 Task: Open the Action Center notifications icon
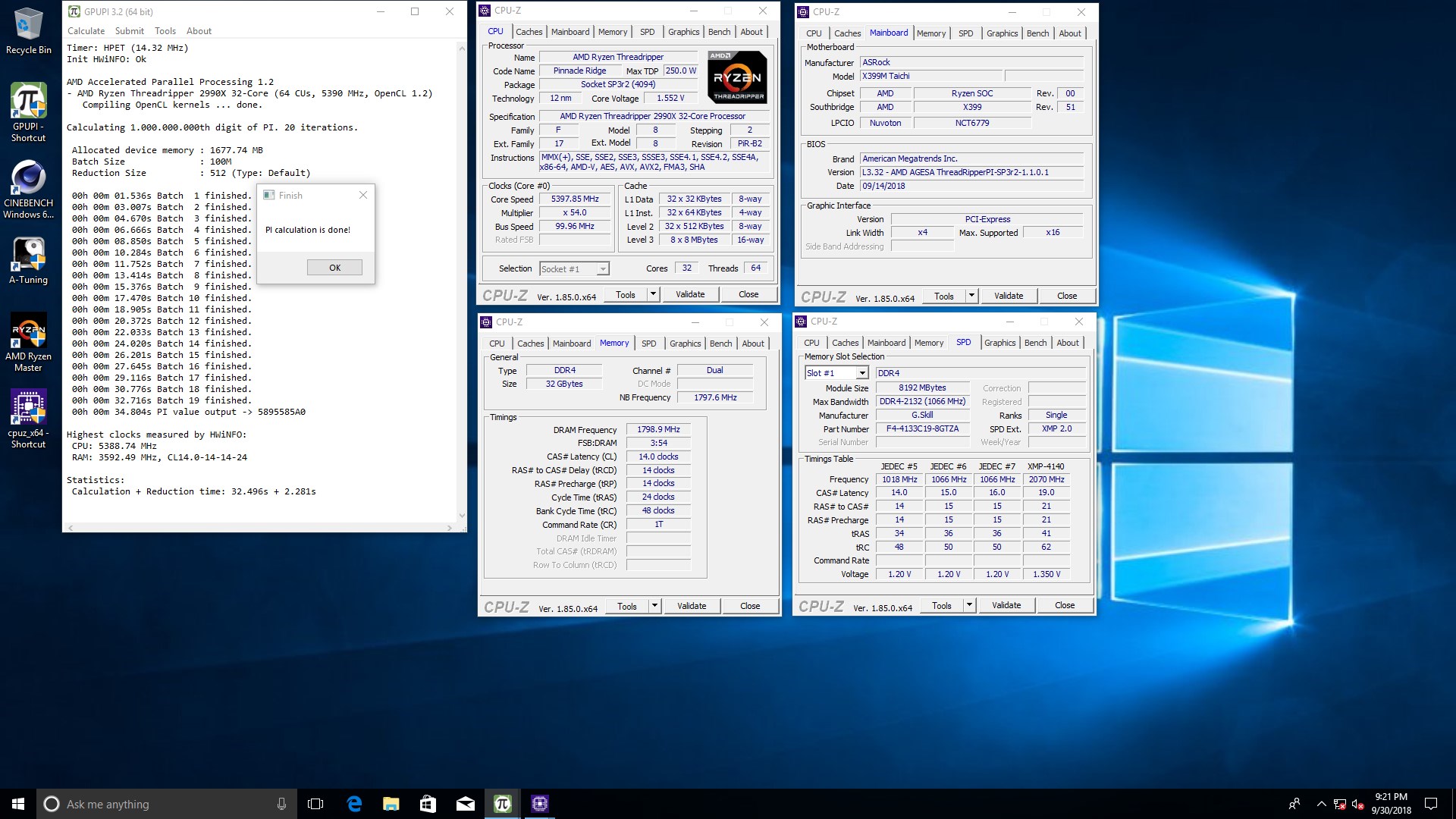click(1431, 804)
